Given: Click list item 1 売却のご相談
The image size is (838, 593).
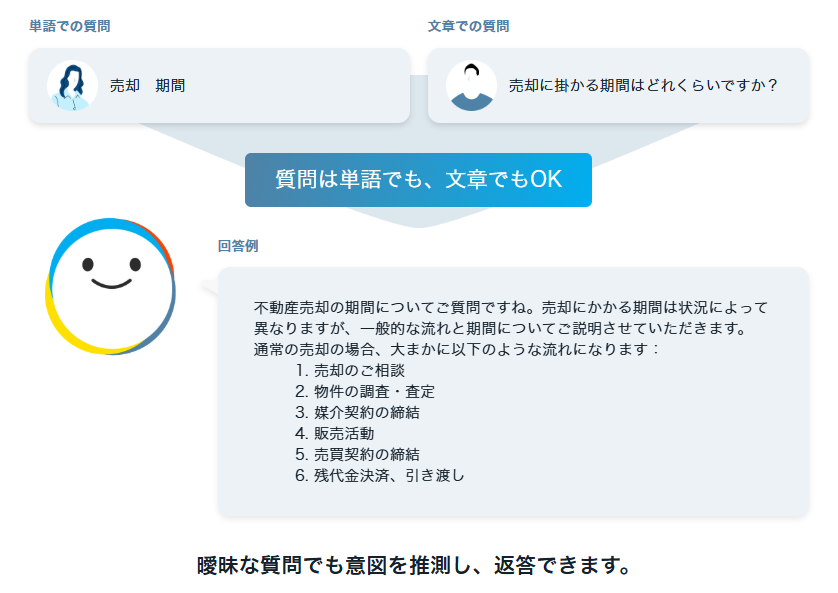Looking at the screenshot, I should click(x=350, y=370).
